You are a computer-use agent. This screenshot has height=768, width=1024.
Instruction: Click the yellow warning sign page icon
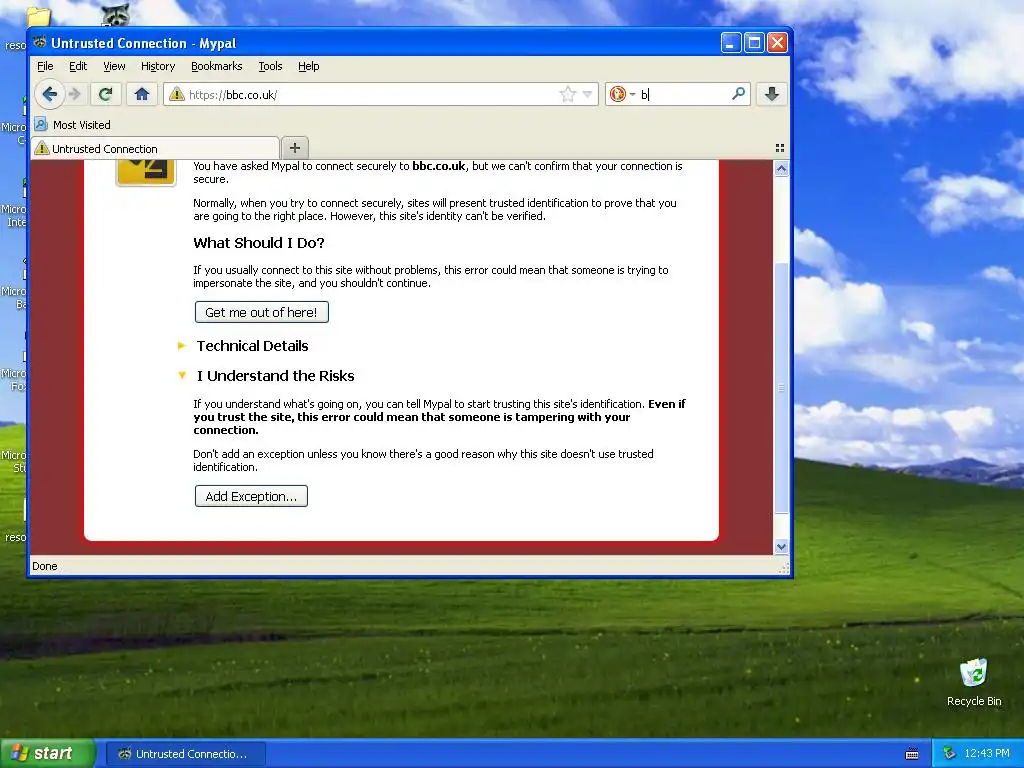[146, 172]
